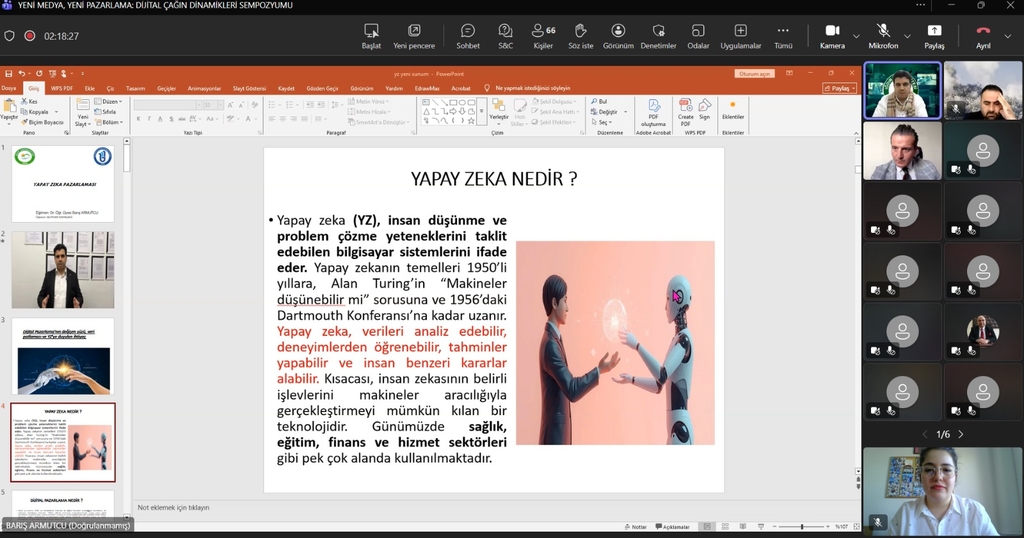
Task: Select the Slayt Gösterisi ribbon tab
Action: [x=249, y=88]
